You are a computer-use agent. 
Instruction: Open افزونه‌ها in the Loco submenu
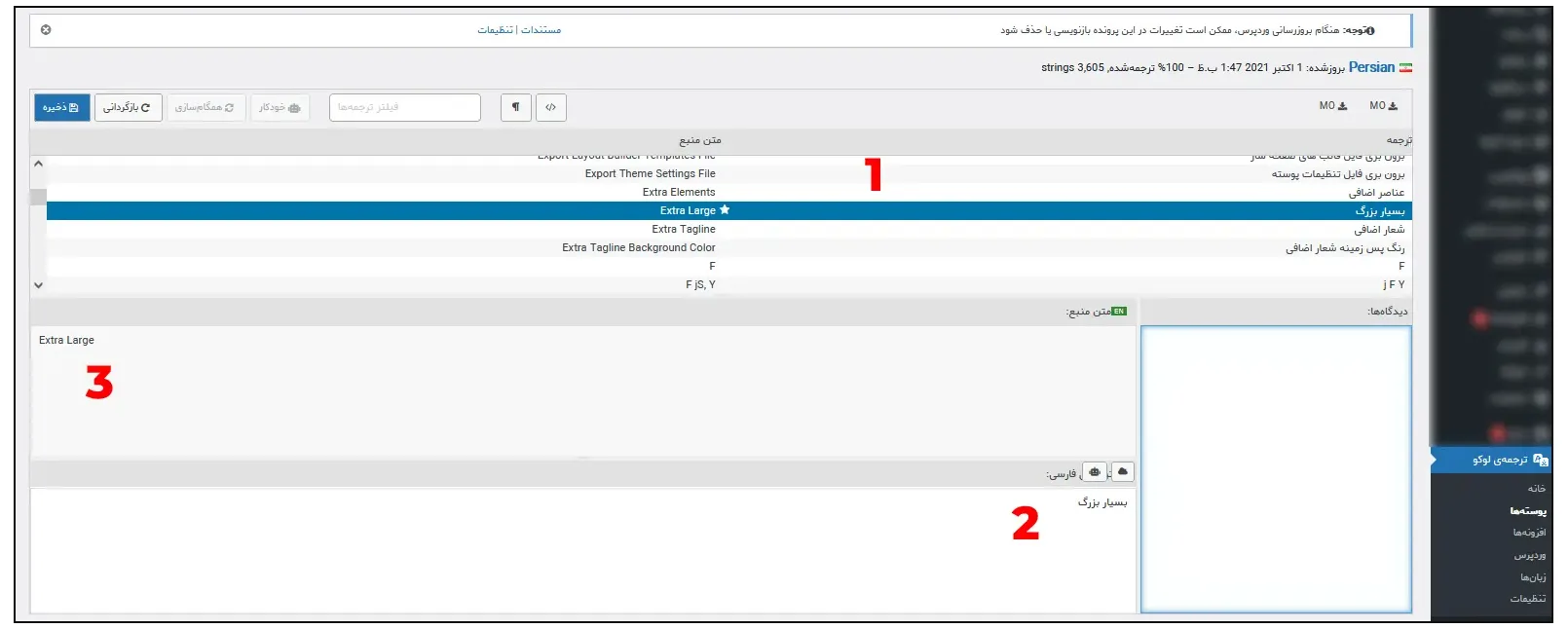(1529, 533)
